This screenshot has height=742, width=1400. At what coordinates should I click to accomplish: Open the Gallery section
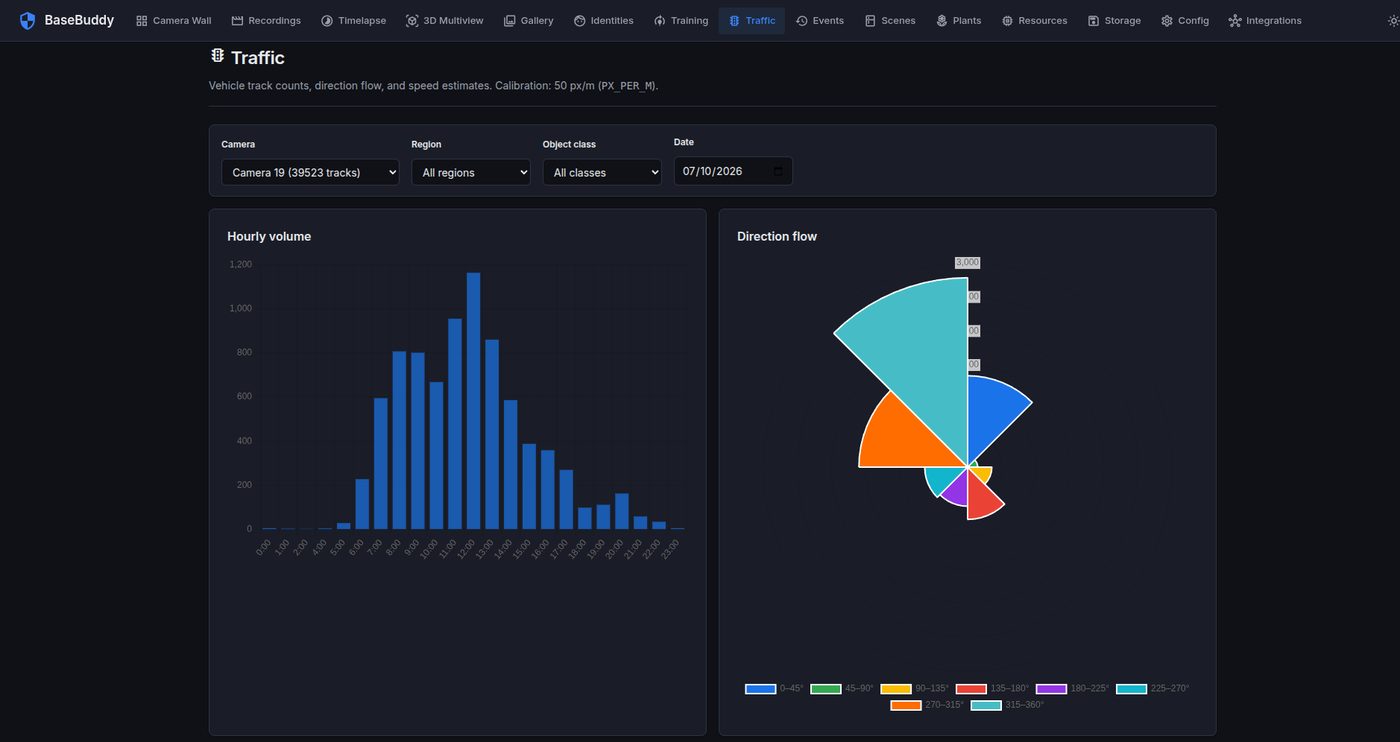(x=529, y=20)
